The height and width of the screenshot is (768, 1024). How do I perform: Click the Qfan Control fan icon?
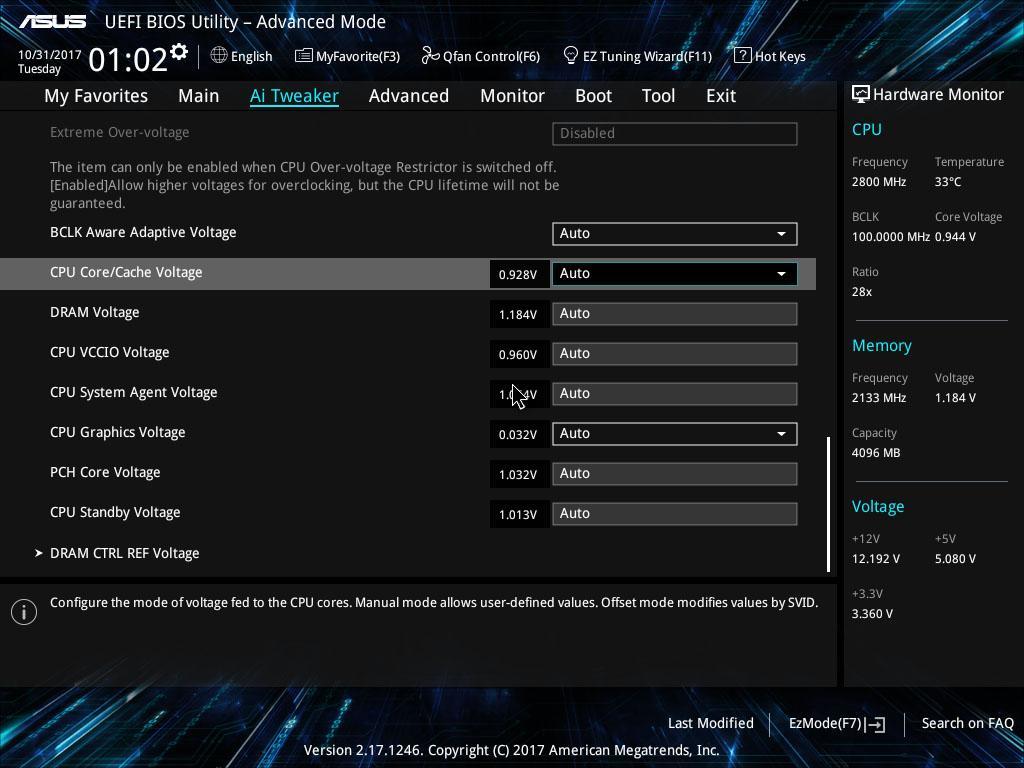pos(430,56)
